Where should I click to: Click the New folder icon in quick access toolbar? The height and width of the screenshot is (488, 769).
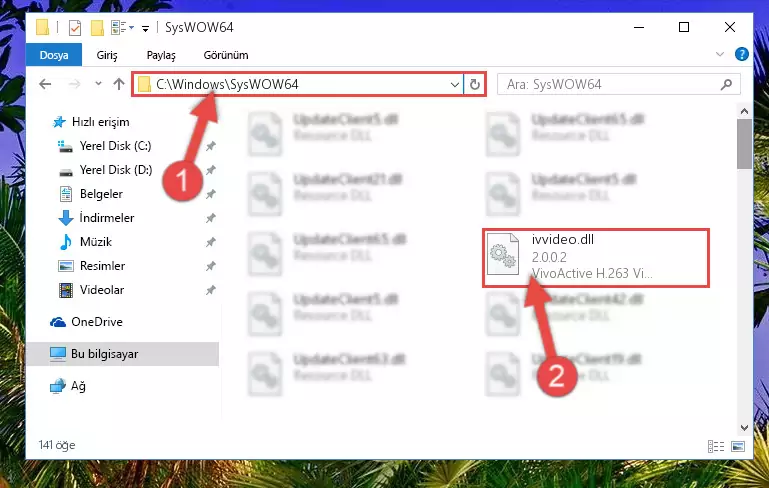click(x=97, y=27)
